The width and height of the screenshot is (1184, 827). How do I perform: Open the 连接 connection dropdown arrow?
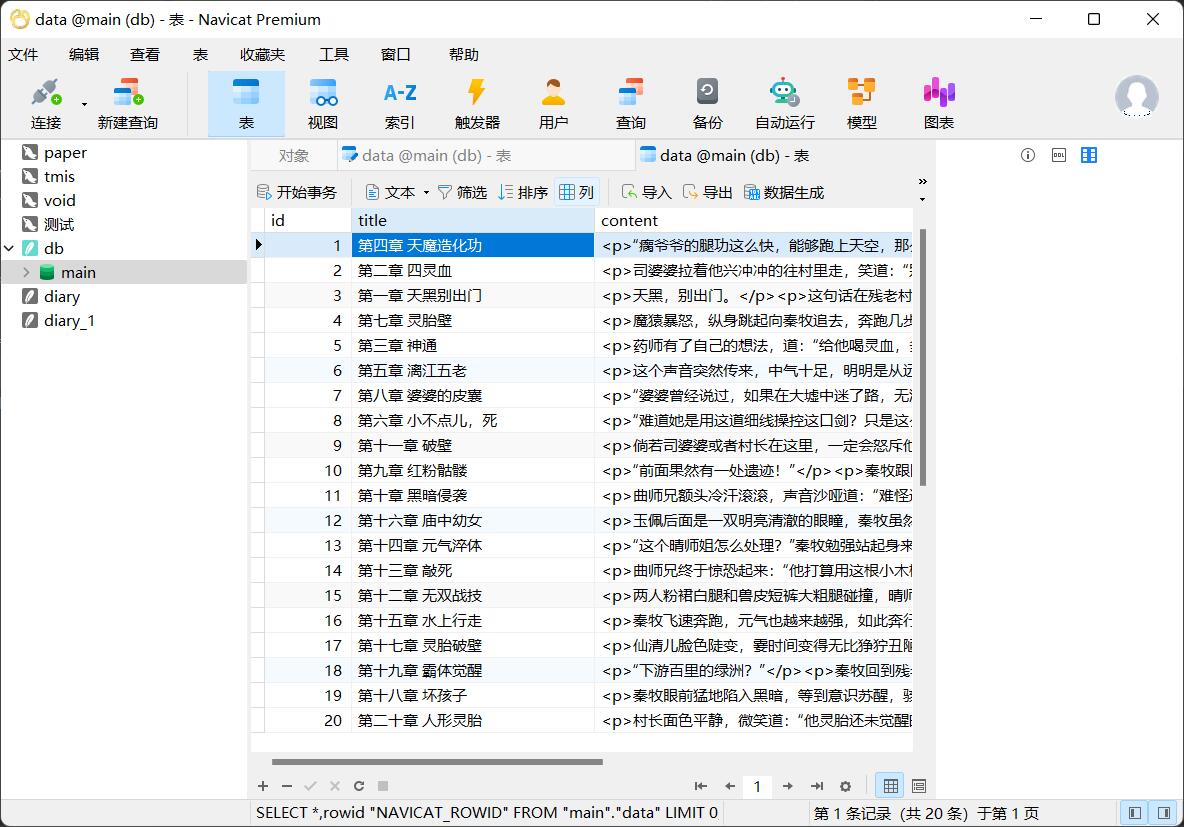coord(84,104)
